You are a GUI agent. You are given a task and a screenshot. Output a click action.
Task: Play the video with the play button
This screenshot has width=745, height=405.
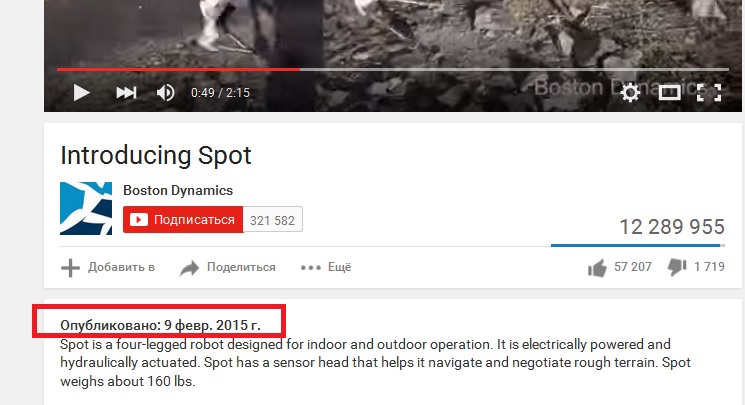point(82,93)
